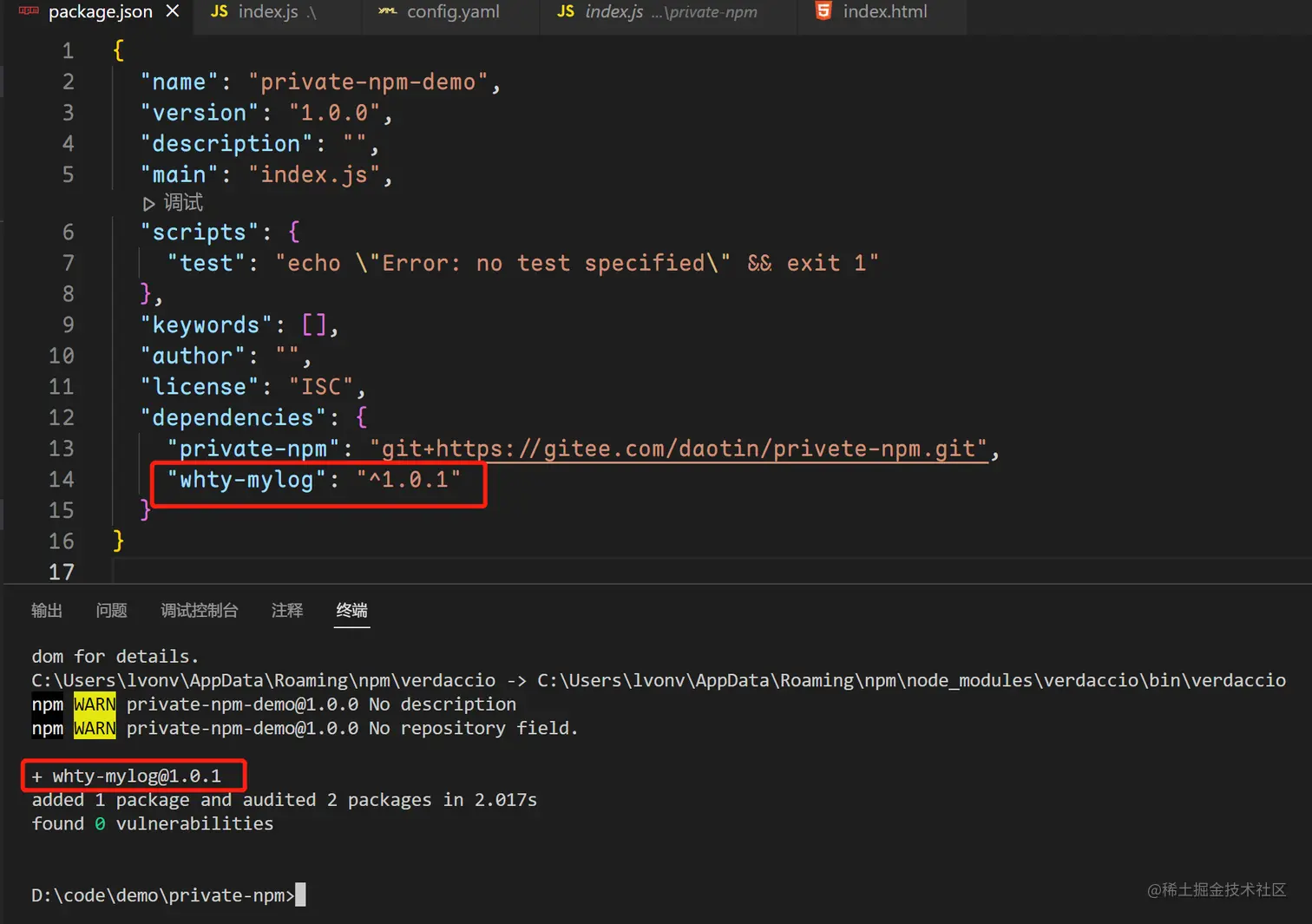The height and width of the screenshot is (924, 1312).
Task: Click the D:\code\demo\private-npm> prompt text
Action: [163, 895]
